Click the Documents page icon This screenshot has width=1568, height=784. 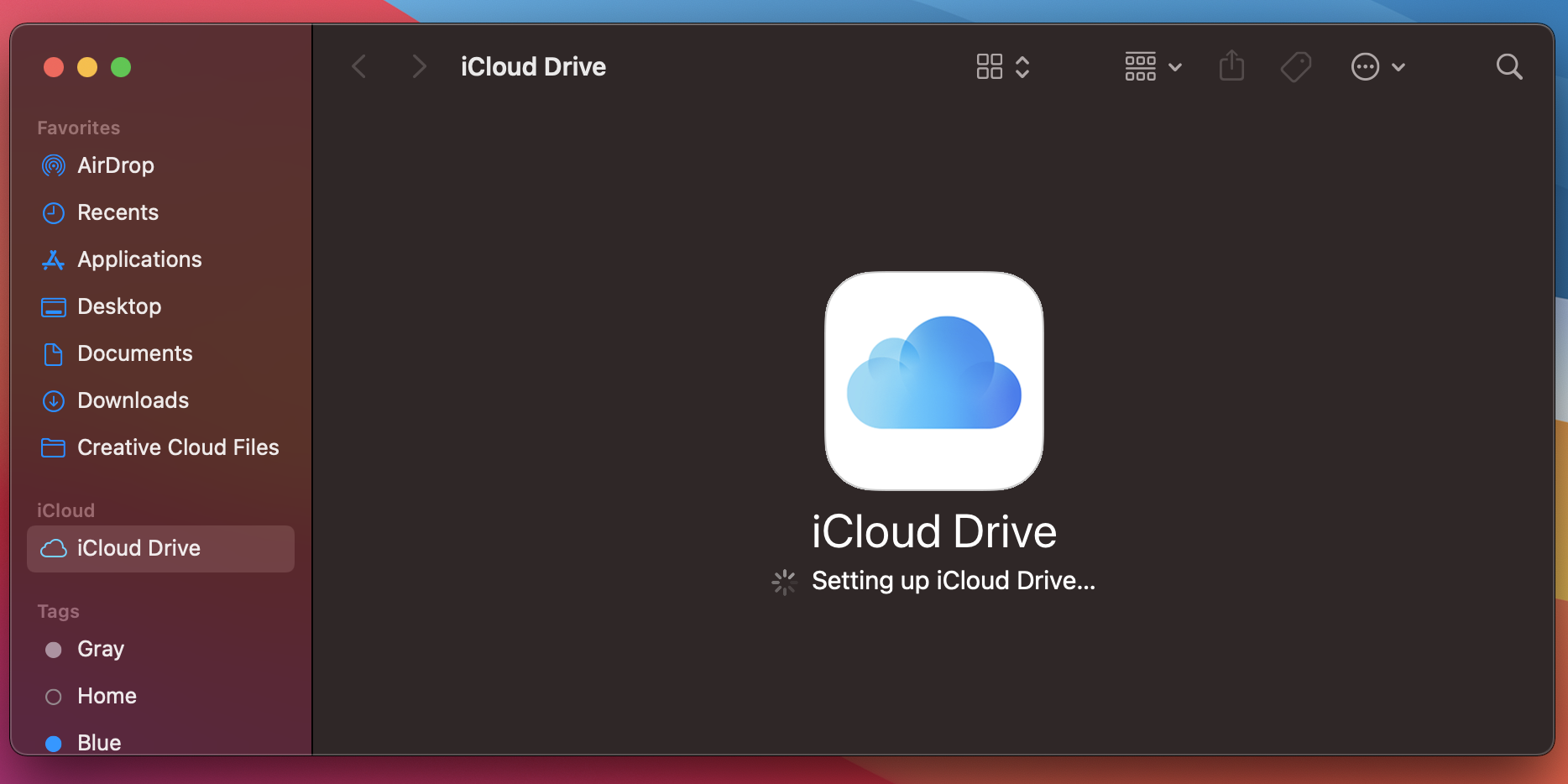coord(54,354)
